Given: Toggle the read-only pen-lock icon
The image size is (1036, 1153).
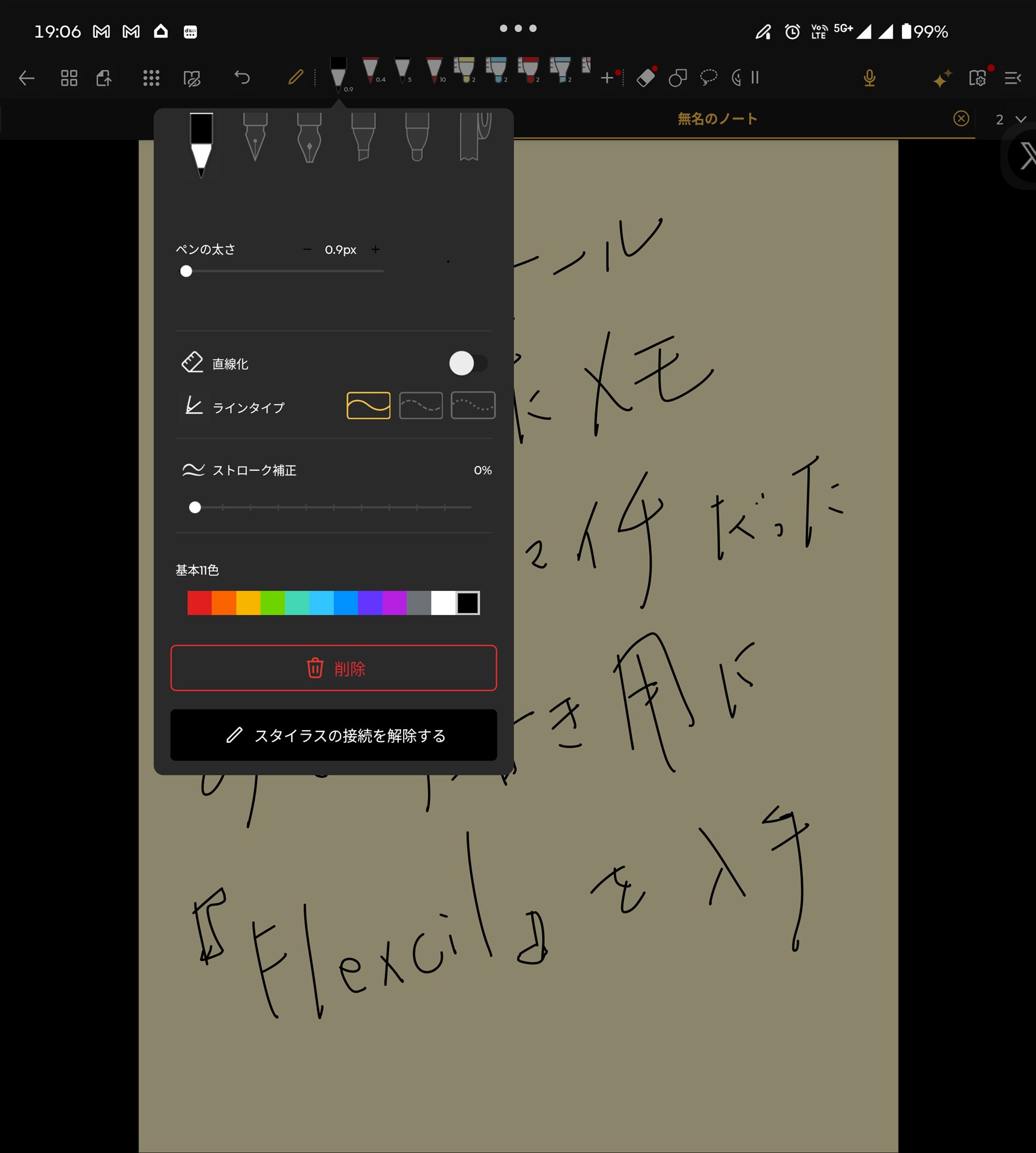Looking at the screenshot, I should 192,78.
